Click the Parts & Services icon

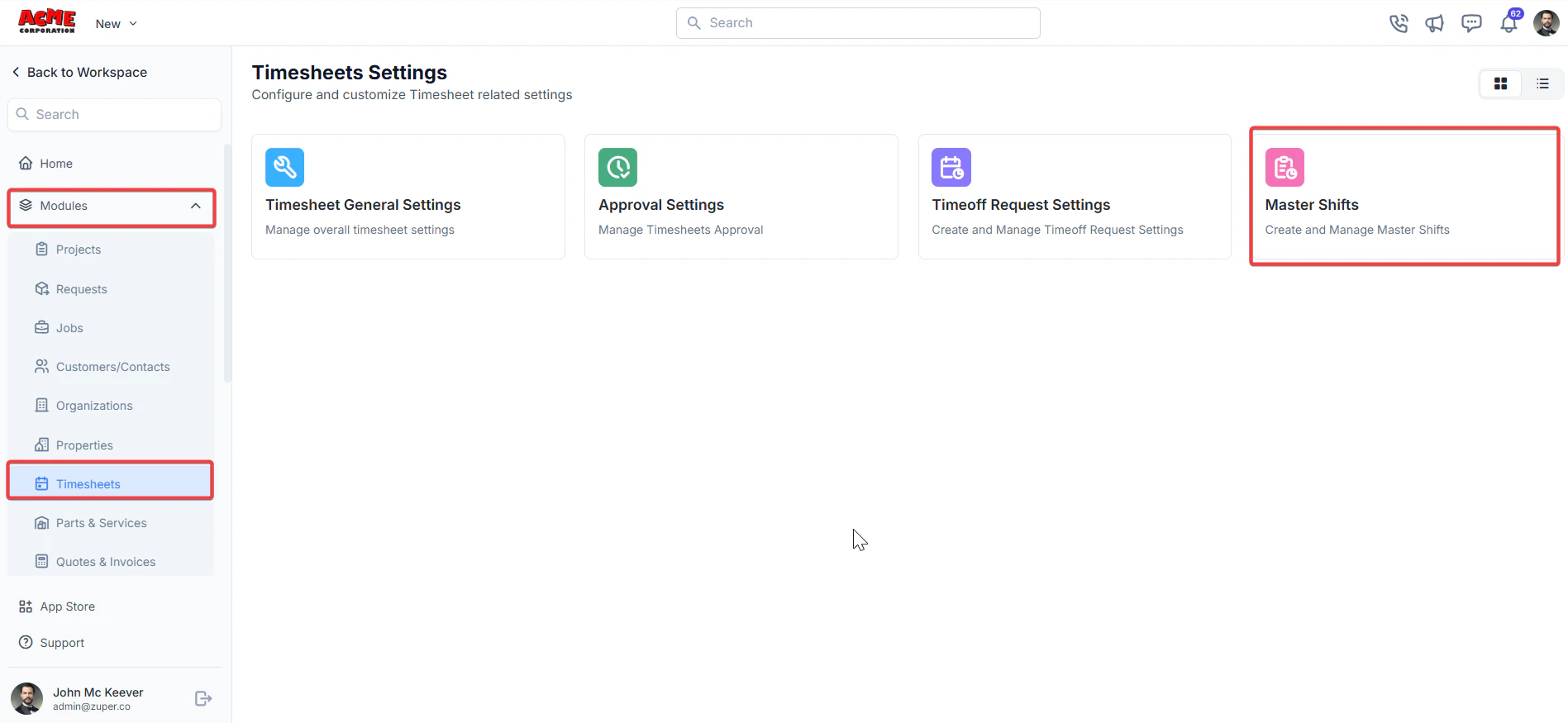42,523
